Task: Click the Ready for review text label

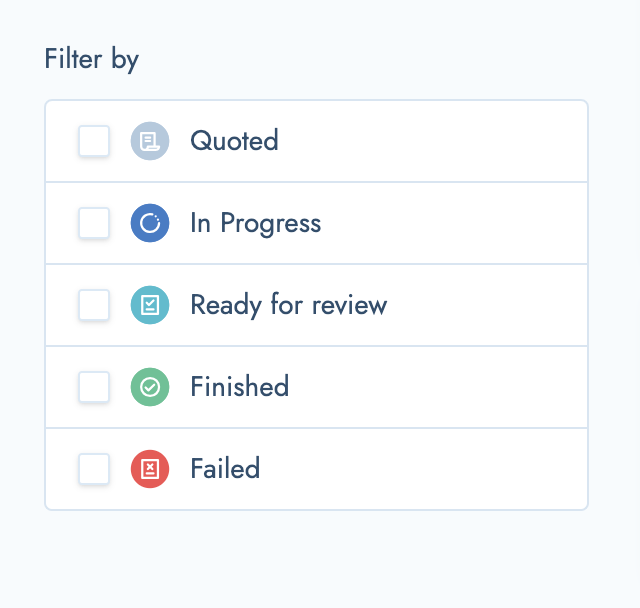Action: coord(289,305)
